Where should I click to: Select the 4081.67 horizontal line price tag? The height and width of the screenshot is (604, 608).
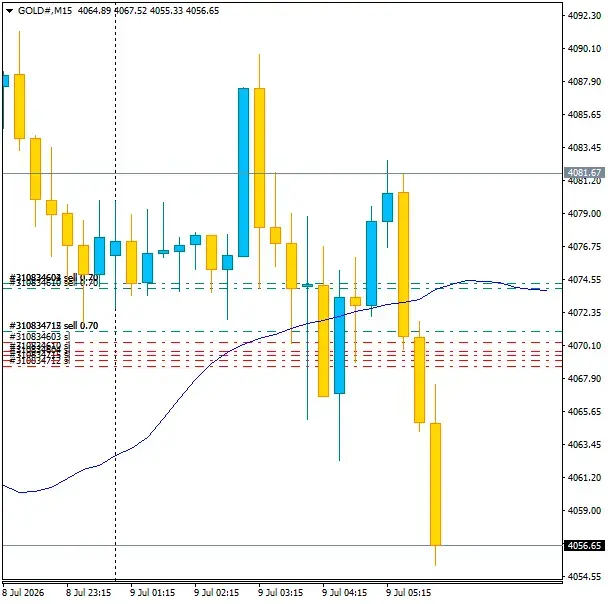(x=584, y=173)
